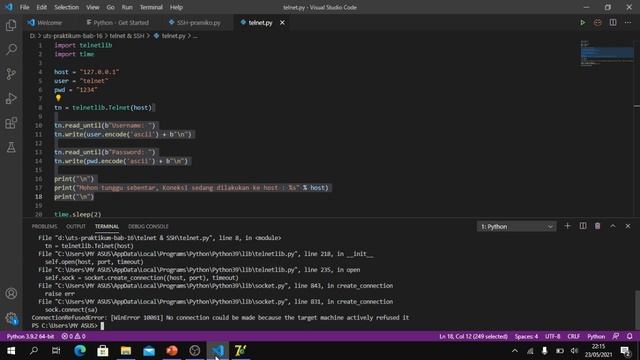
Task: Open the Source Control view
Action: (11, 74)
